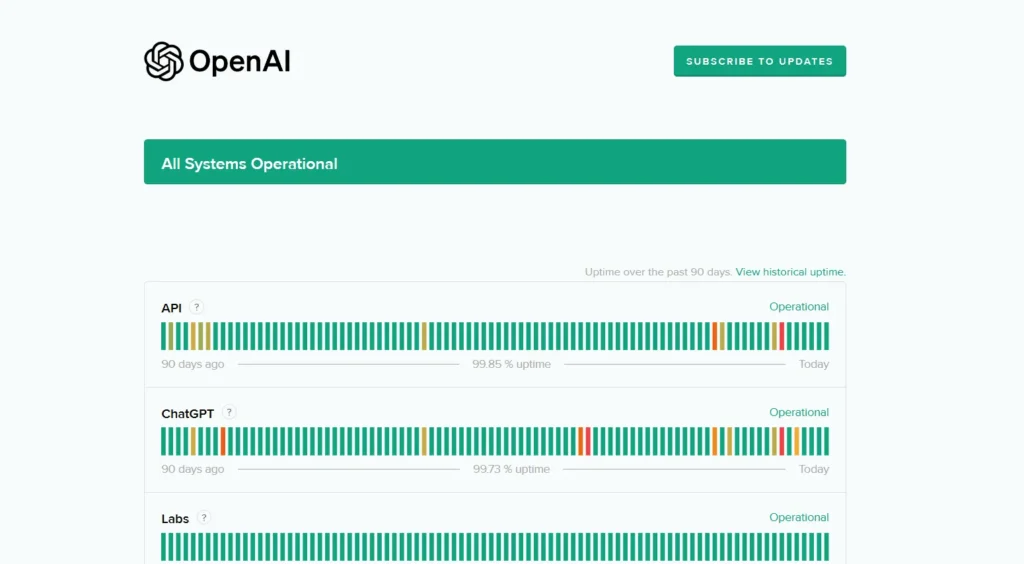
Task: Click the Subscribe to Updates button
Action: coord(760,61)
